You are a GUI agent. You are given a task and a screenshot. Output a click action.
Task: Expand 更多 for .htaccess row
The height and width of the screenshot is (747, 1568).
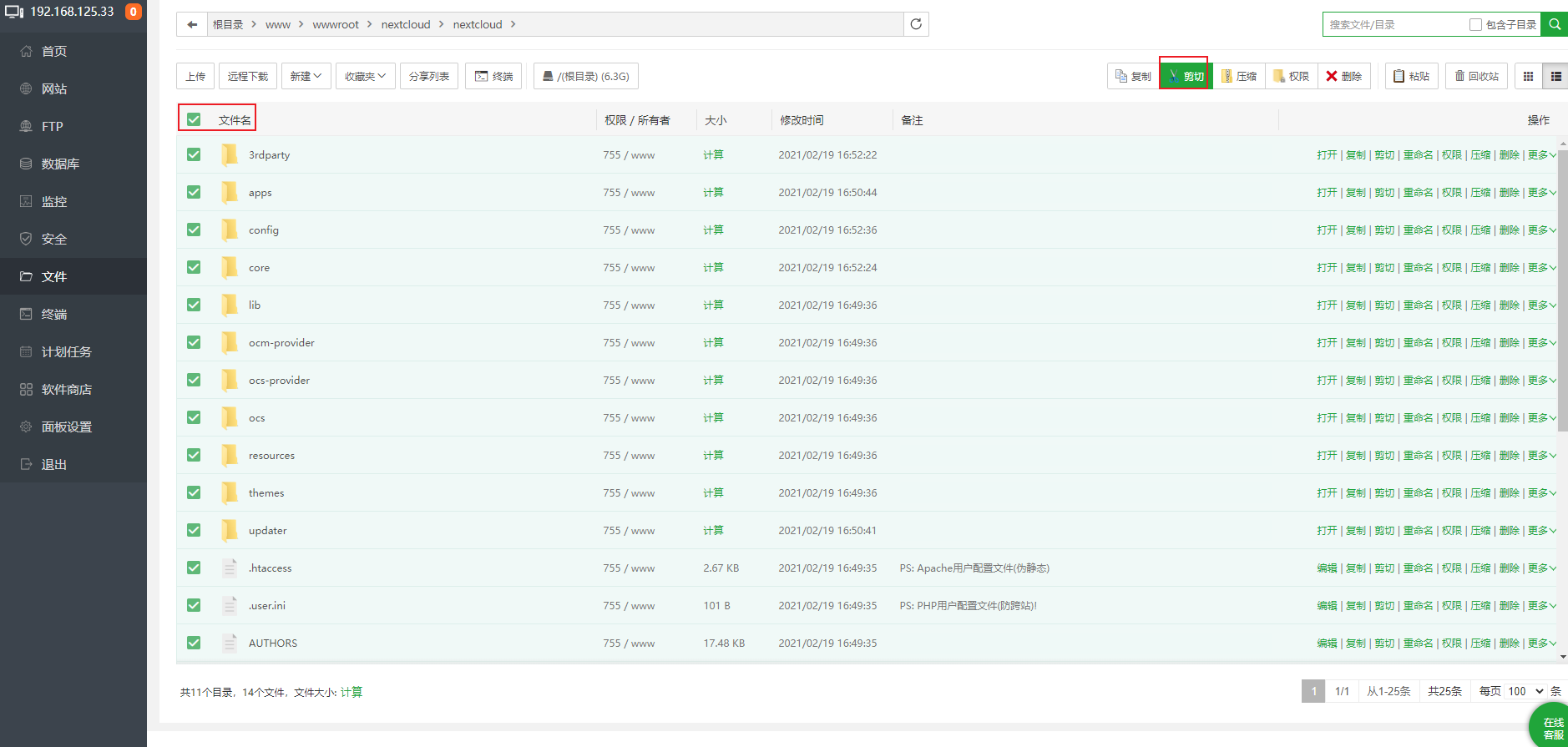point(1541,568)
